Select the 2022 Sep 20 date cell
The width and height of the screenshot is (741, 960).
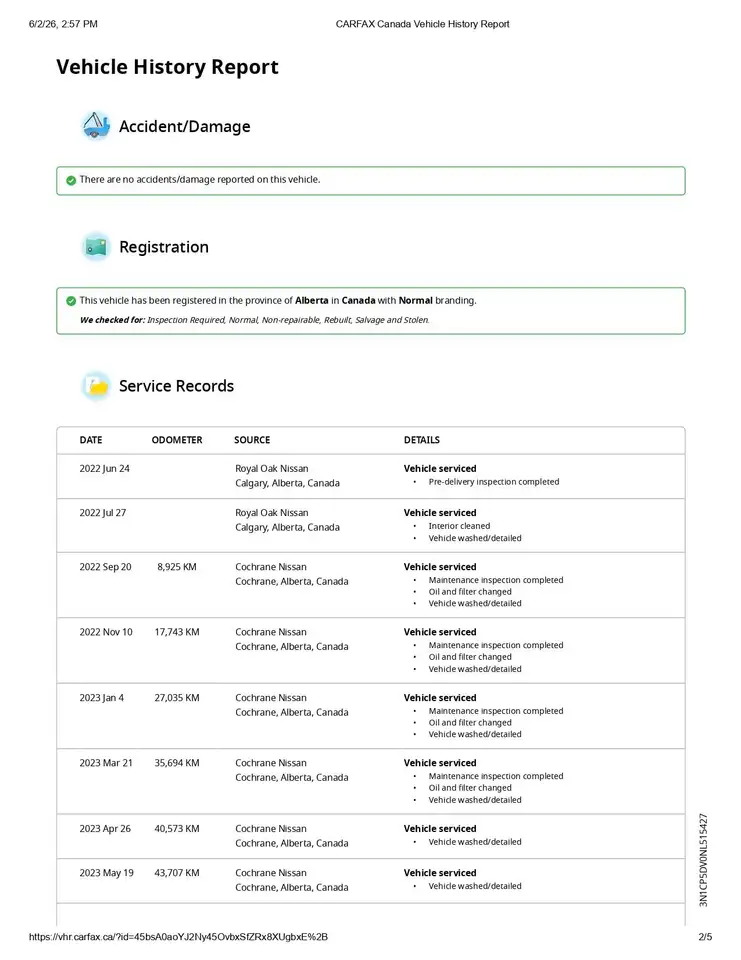105,567
